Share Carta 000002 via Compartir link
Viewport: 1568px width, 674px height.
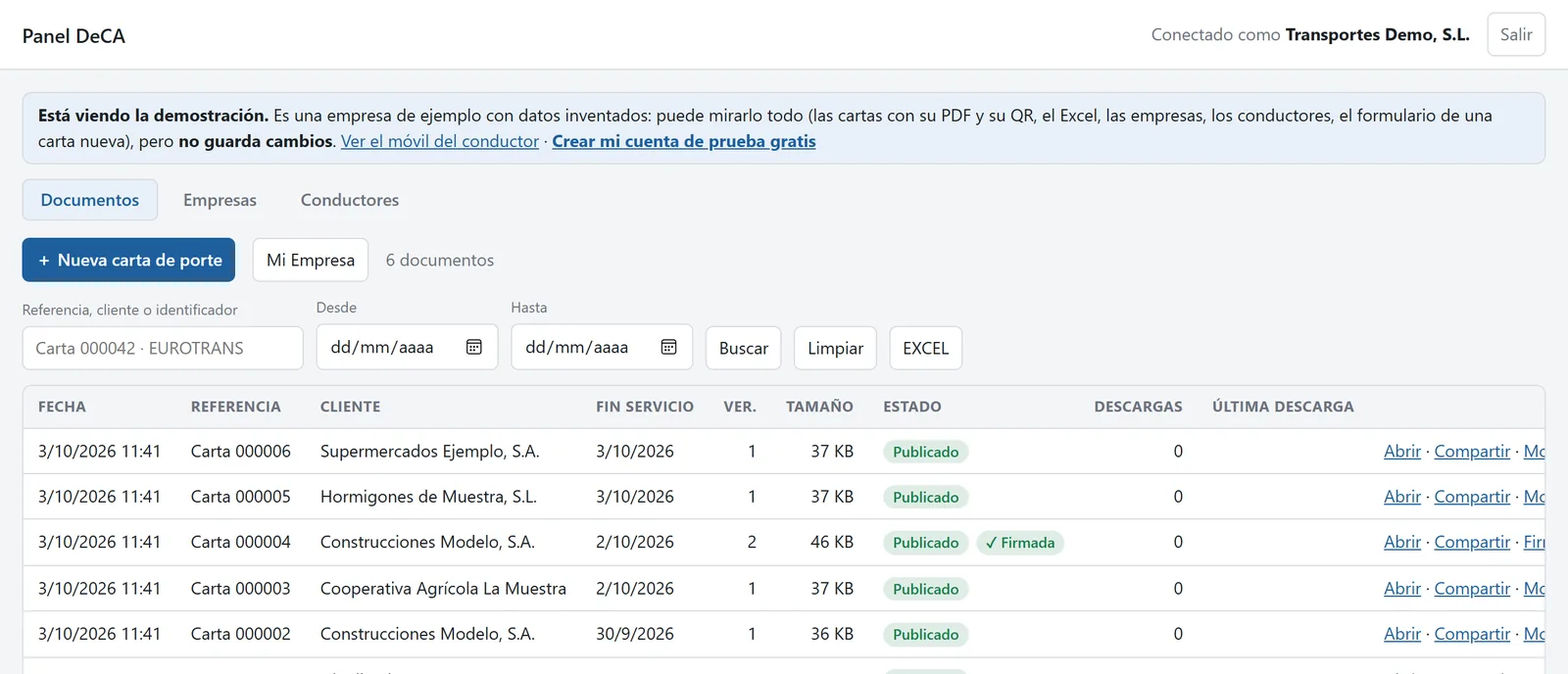(x=1472, y=634)
